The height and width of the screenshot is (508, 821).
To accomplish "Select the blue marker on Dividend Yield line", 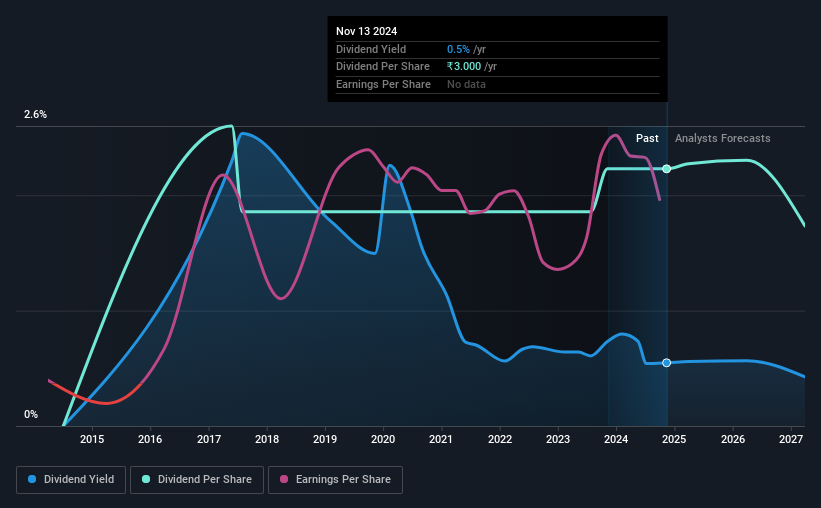I will click(667, 362).
